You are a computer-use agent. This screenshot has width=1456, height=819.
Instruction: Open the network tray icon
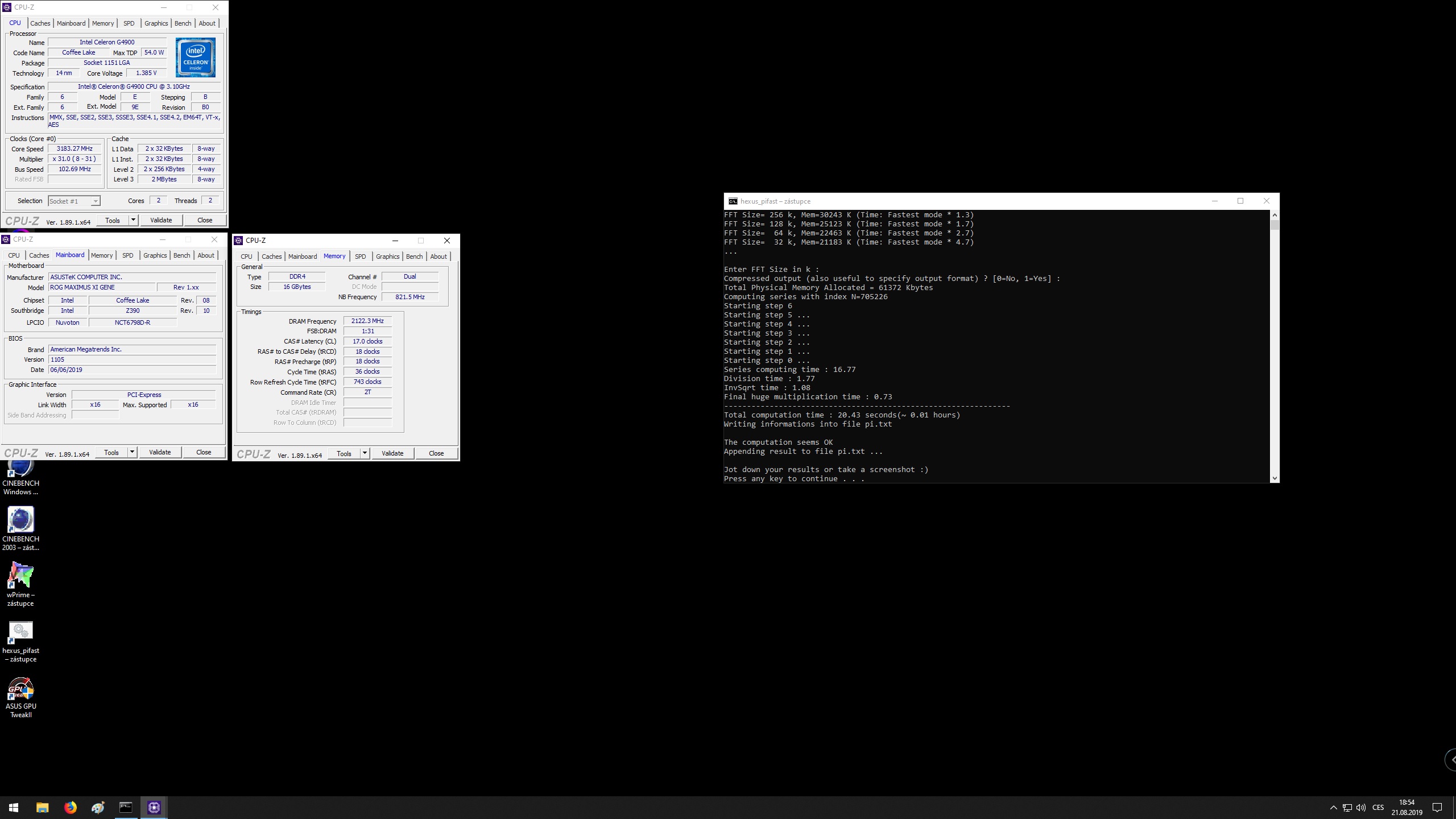1347,808
